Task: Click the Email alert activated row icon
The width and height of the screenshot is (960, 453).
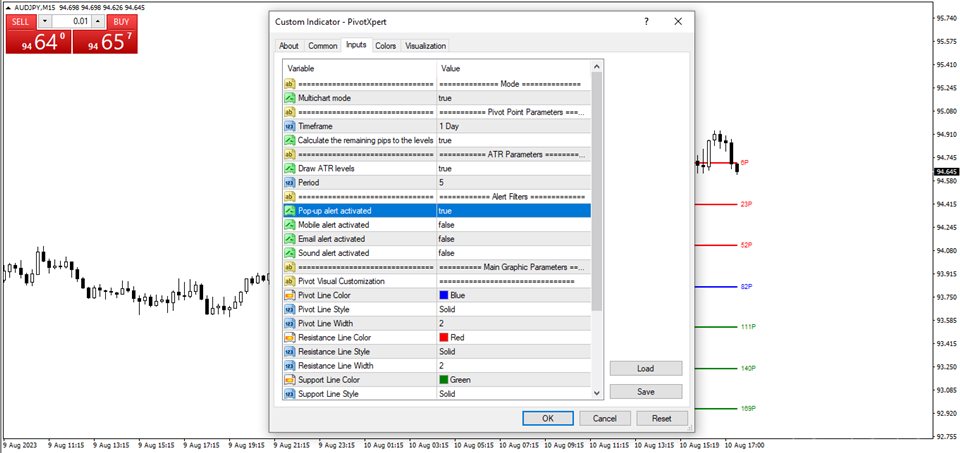Action: coord(290,239)
